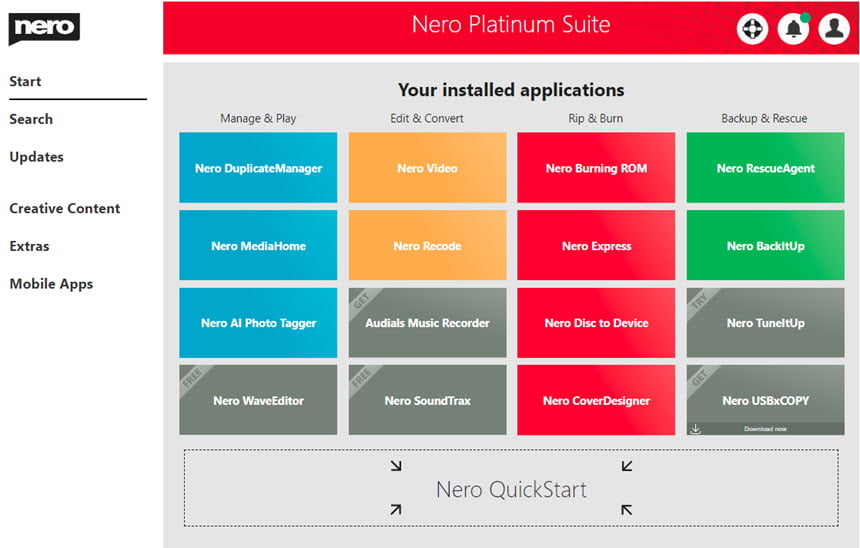Click the Your installed applications heading
The height and width of the screenshot is (548, 860).
pyautogui.click(x=511, y=90)
